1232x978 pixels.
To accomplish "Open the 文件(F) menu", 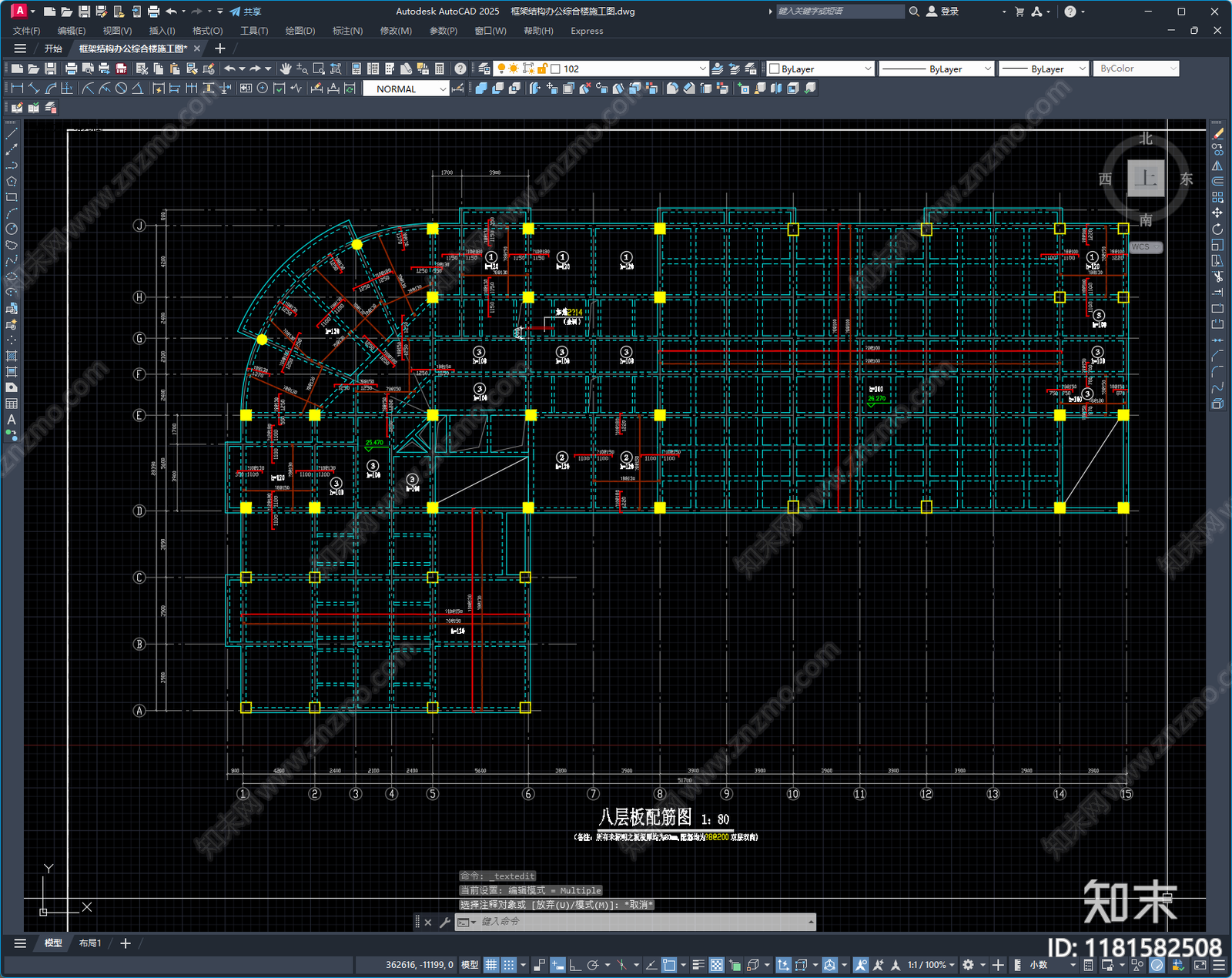I will [x=27, y=31].
